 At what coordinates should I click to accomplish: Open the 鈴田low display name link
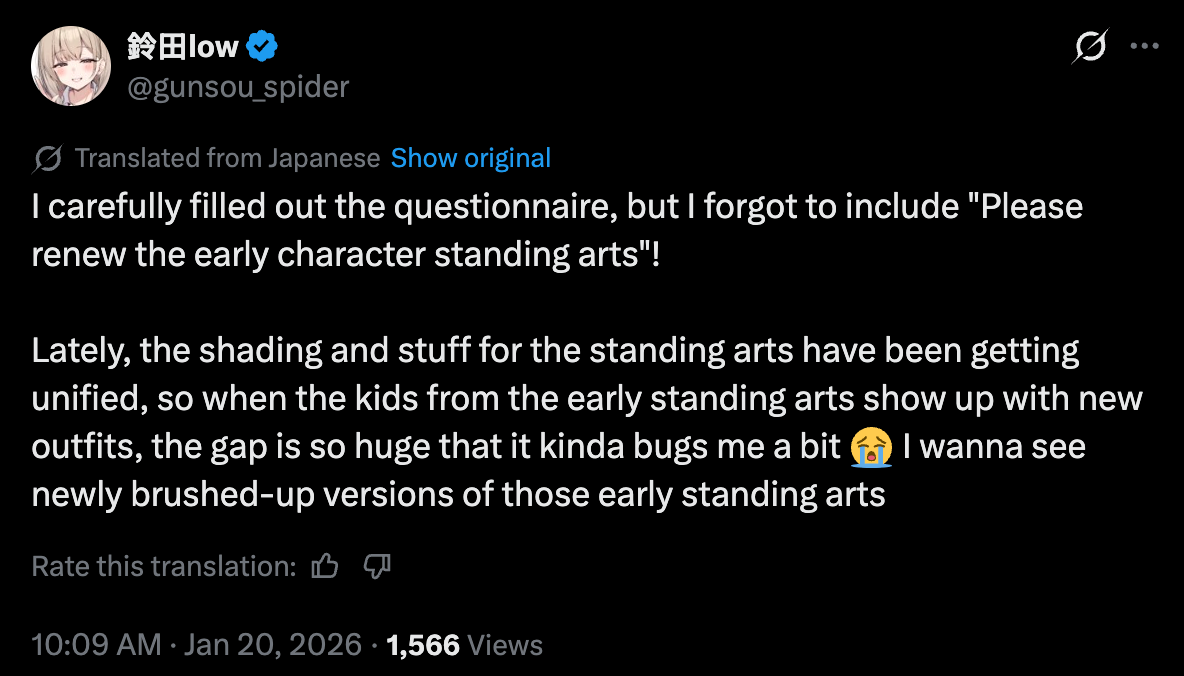[182, 46]
